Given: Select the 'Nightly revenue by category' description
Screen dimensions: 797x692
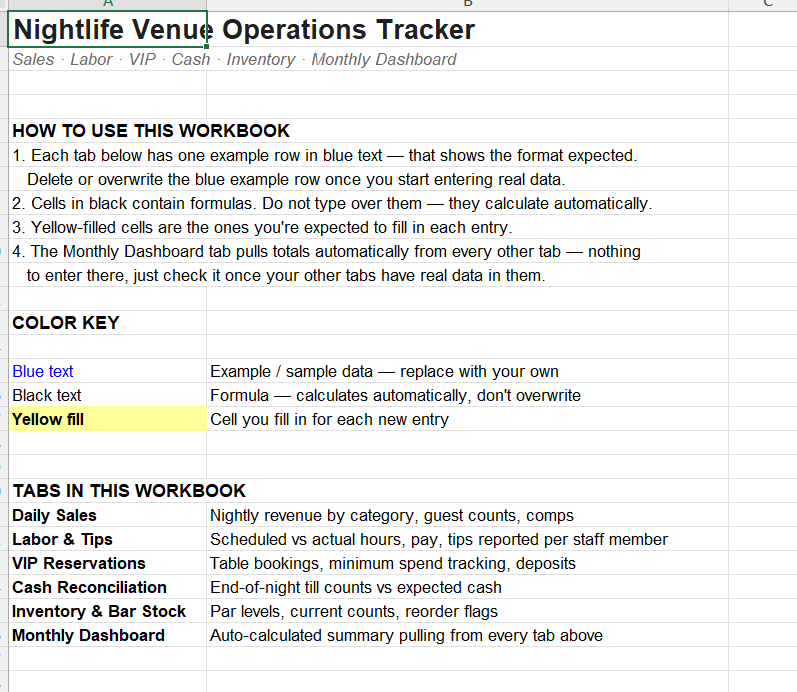Looking at the screenshot, I should pyautogui.click(x=467, y=515).
